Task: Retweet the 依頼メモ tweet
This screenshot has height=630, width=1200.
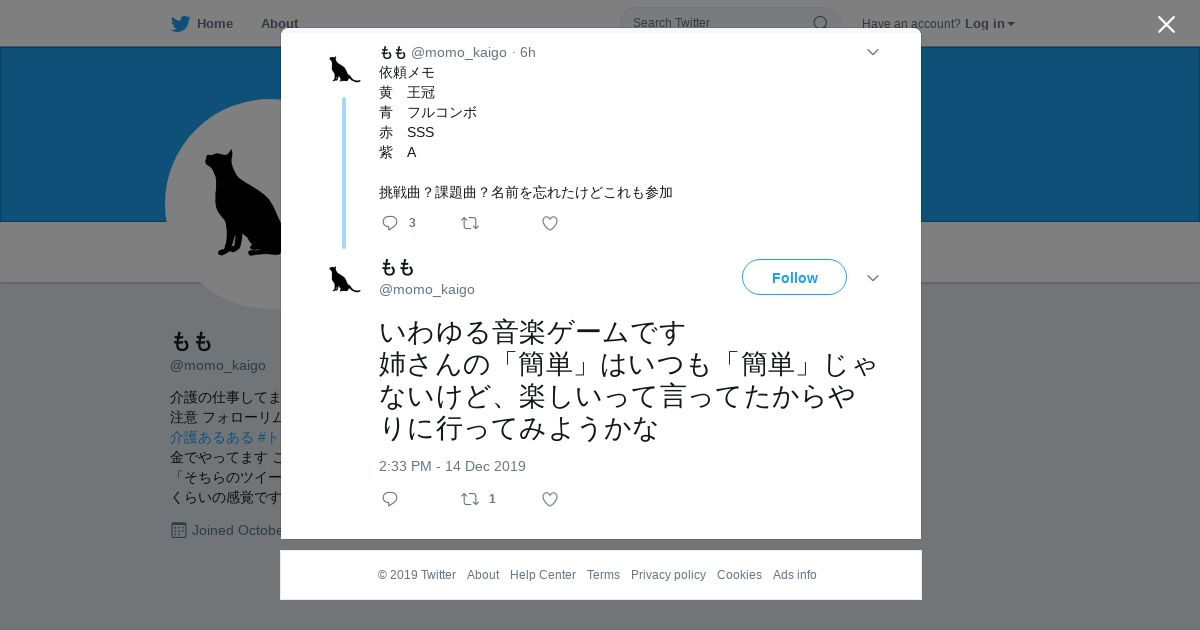Action: [470, 223]
